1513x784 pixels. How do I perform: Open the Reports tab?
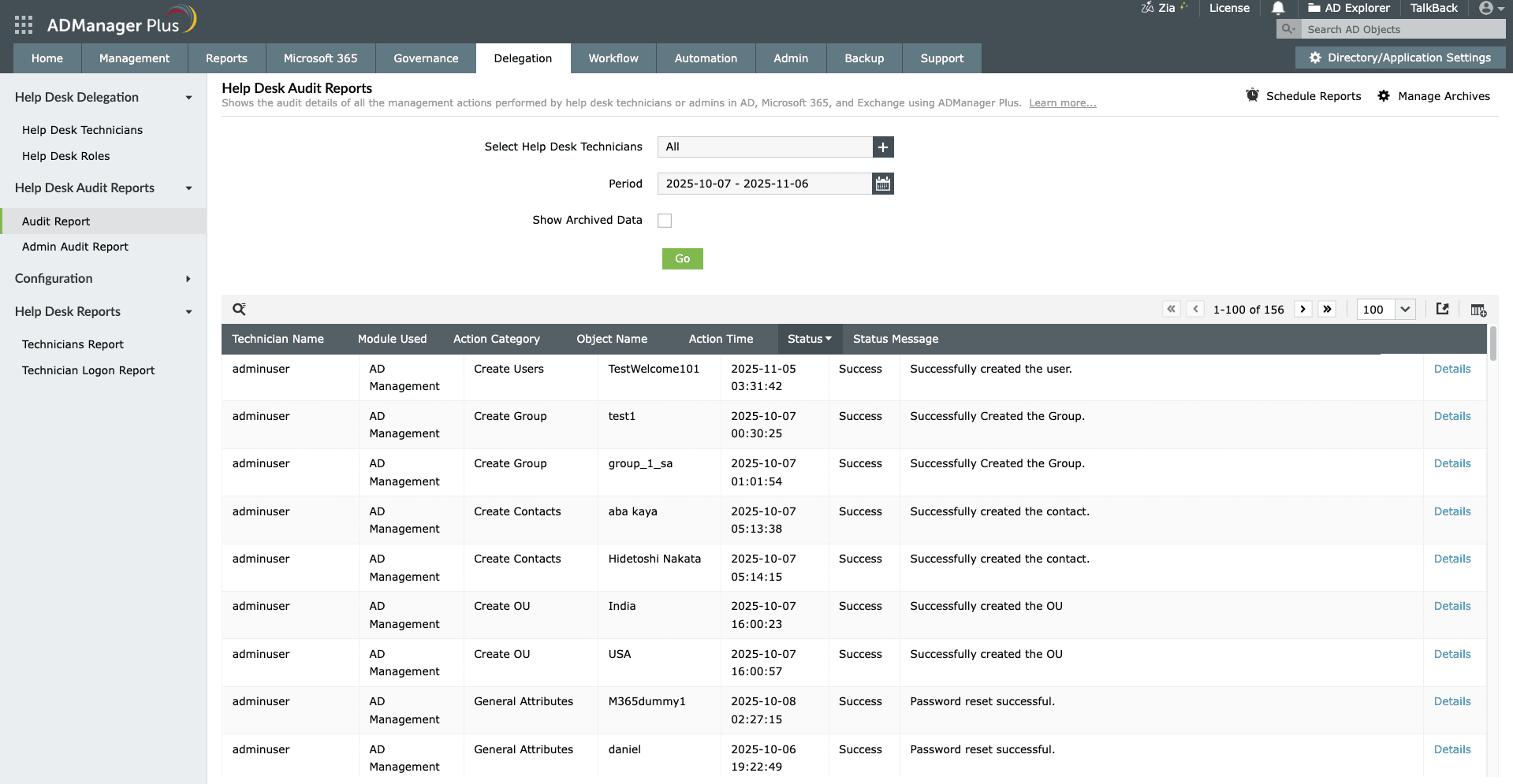pos(226,58)
